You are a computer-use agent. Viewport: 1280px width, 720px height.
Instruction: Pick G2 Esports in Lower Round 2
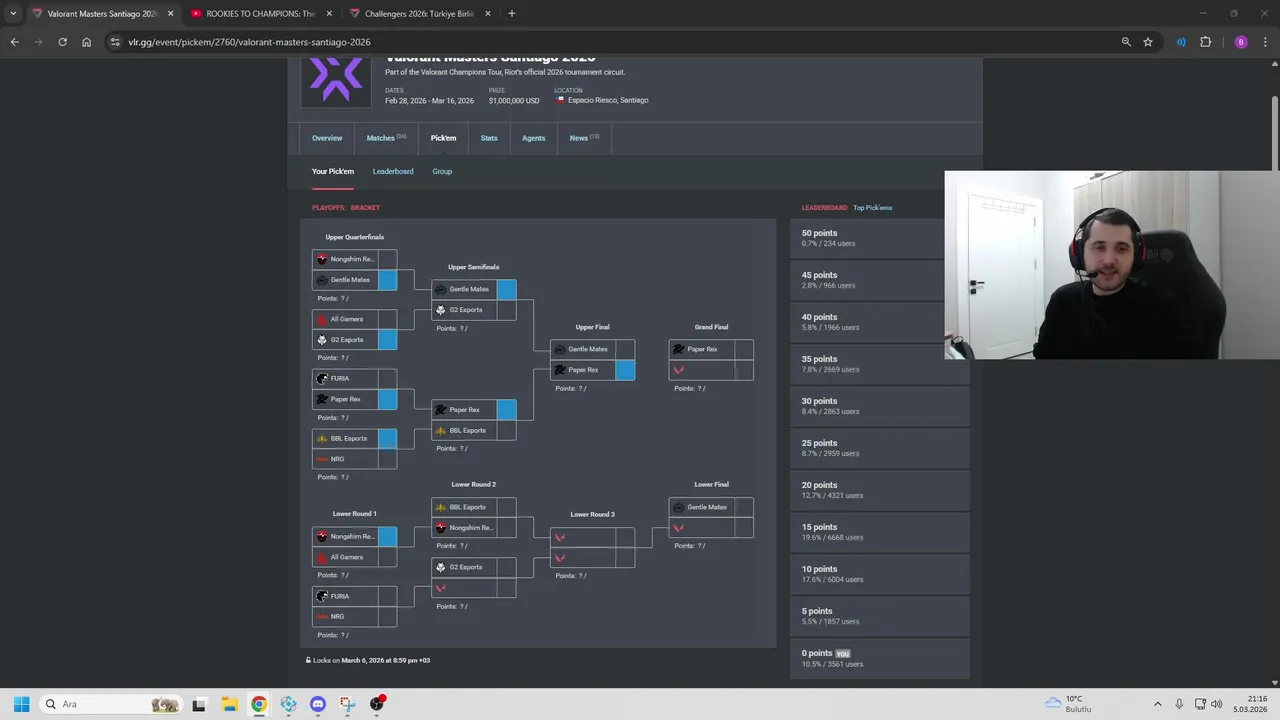pos(473,567)
